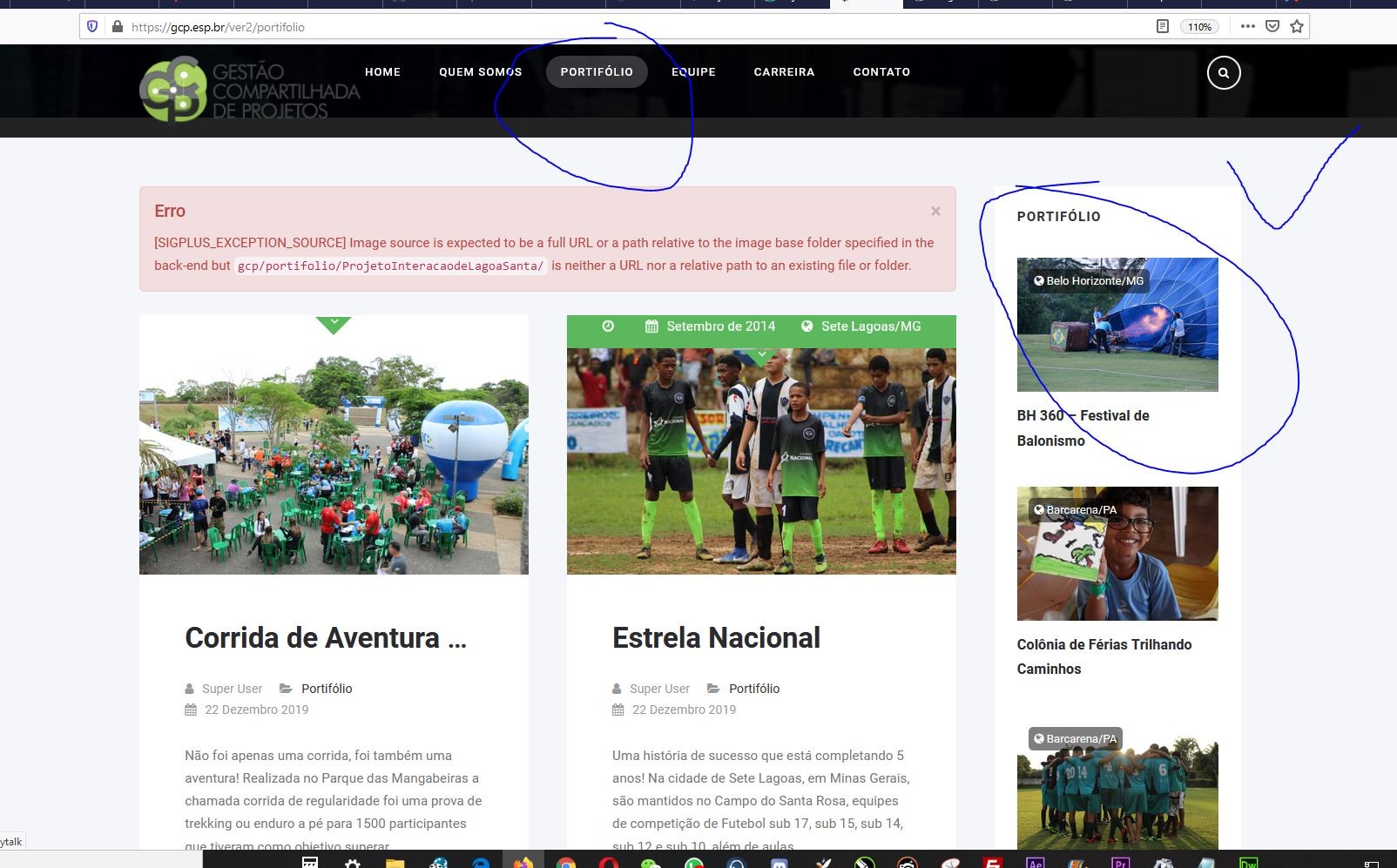Click Super User author under Corrida de Aventura
1397x868 pixels.
[232, 689]
